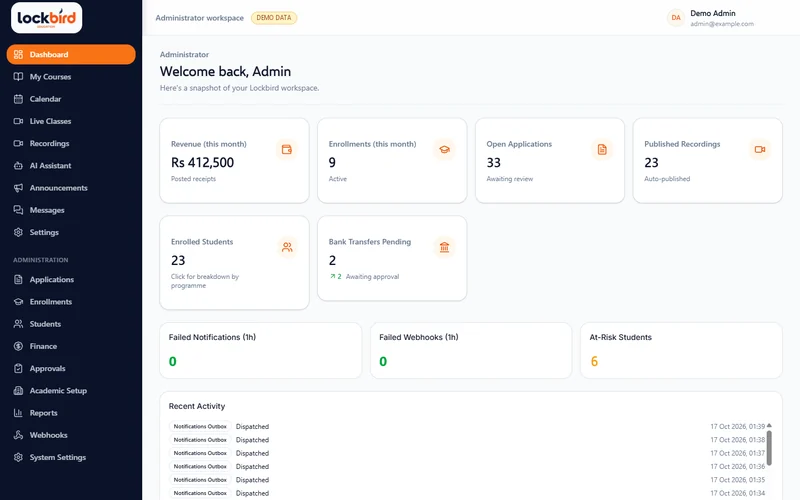Click Notifications Outbox tag dated 01:39

point(200,427)
